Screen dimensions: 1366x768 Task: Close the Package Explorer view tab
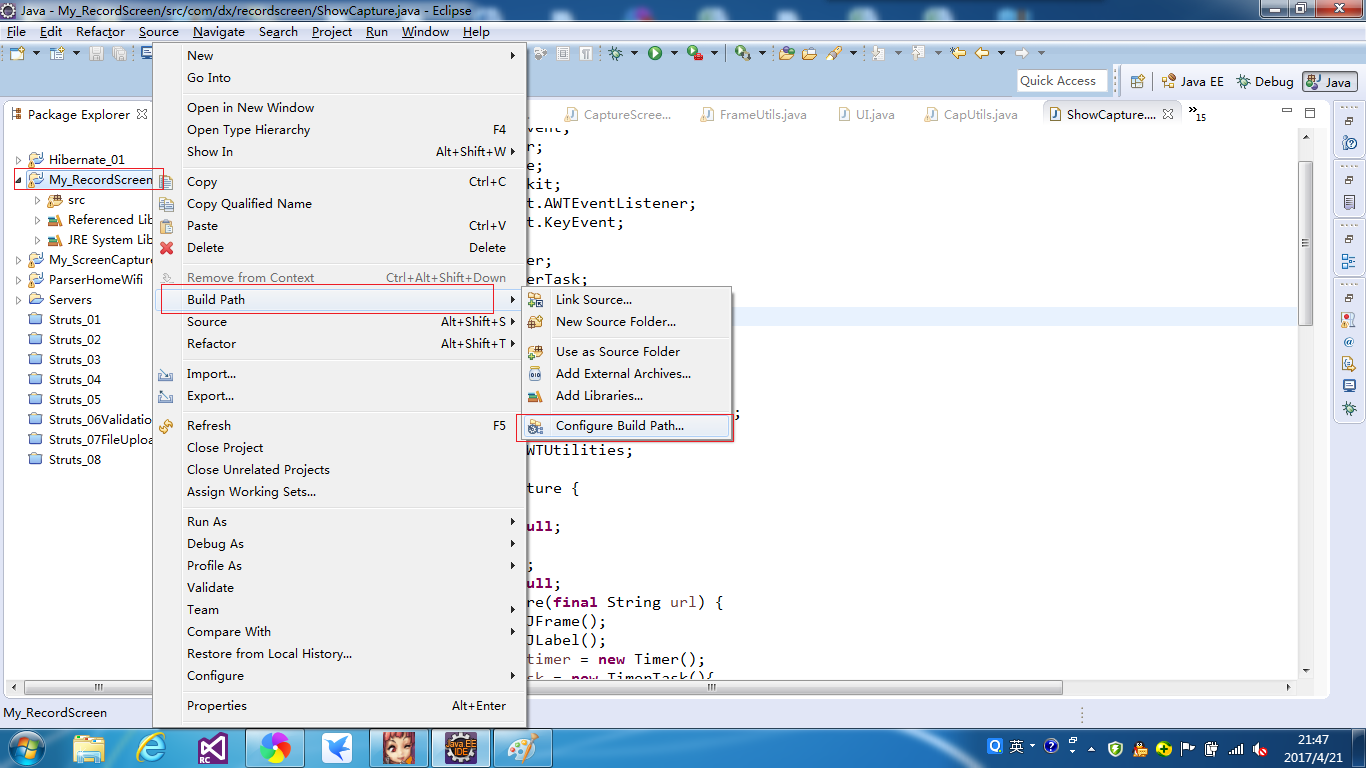[142, 114]
